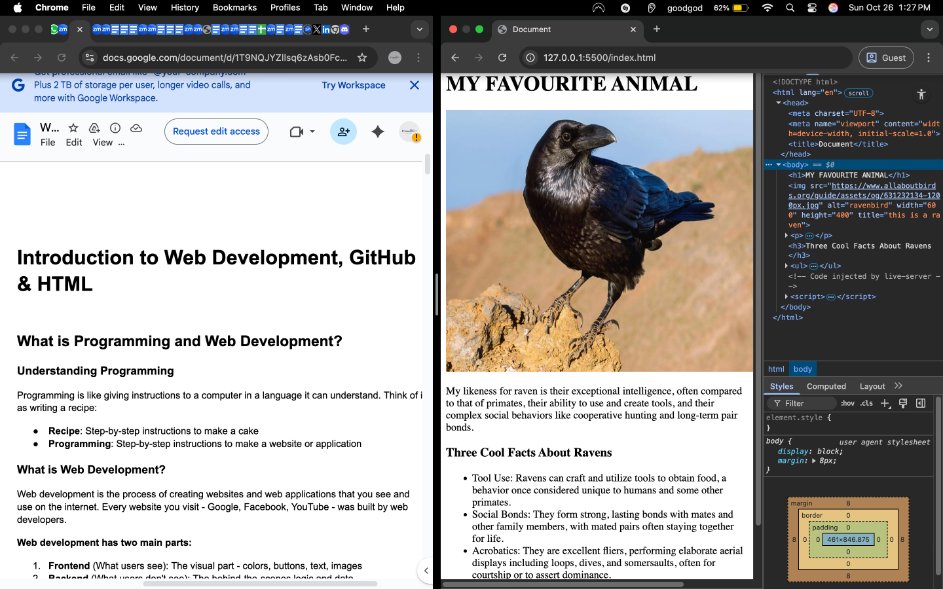Add new tab in Docs Chrome window
Image resolution: width=943 pixels, height=589 pixels.
click(366, 29)
